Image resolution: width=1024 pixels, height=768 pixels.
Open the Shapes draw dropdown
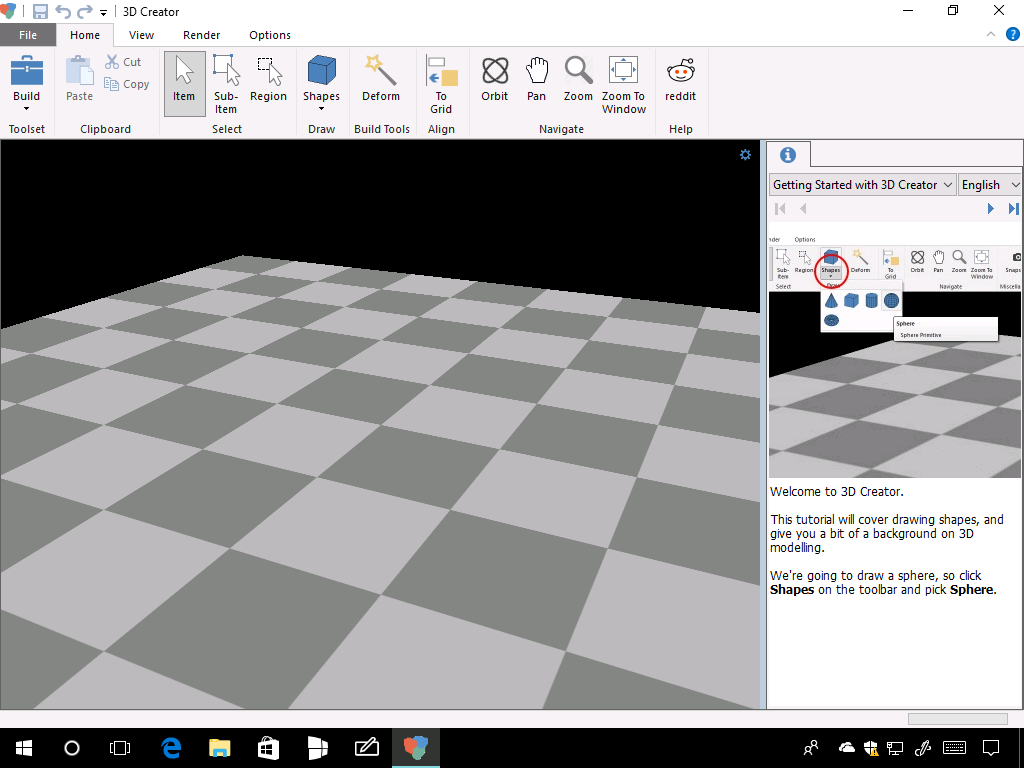[321, 84]
